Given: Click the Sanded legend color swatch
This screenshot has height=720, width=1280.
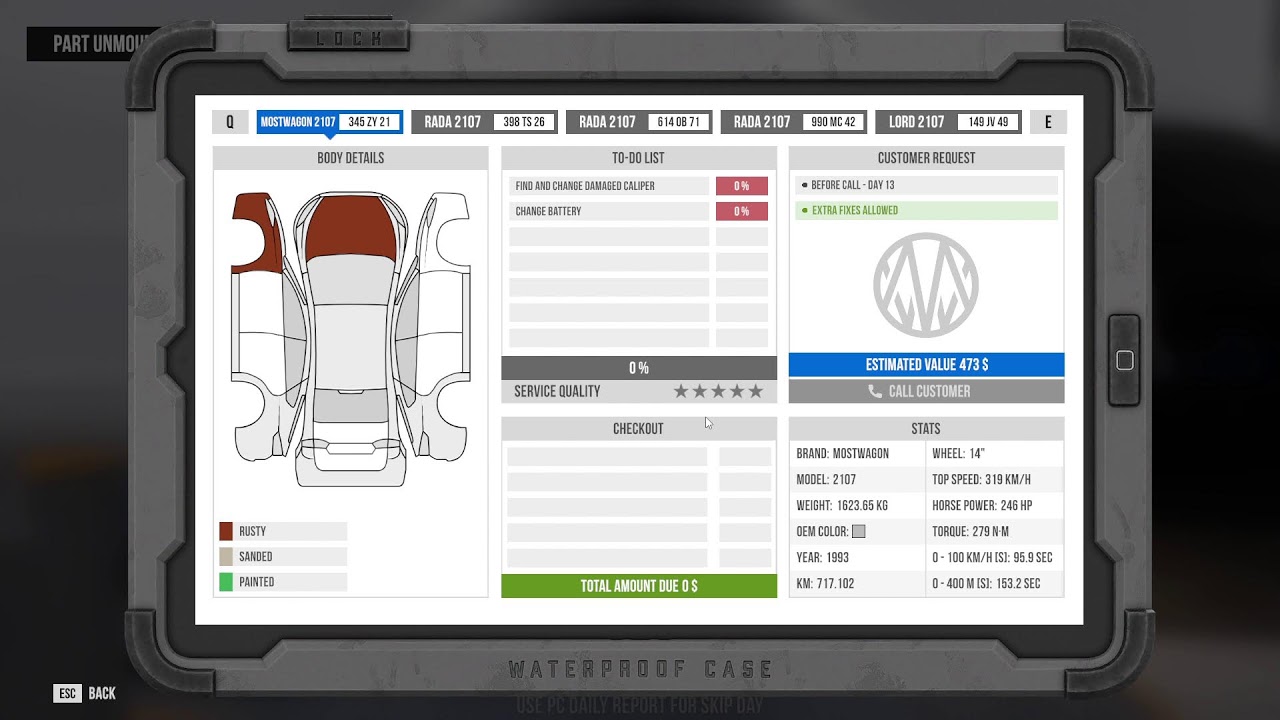Looking at the screenshot, I should click(226, 557).
